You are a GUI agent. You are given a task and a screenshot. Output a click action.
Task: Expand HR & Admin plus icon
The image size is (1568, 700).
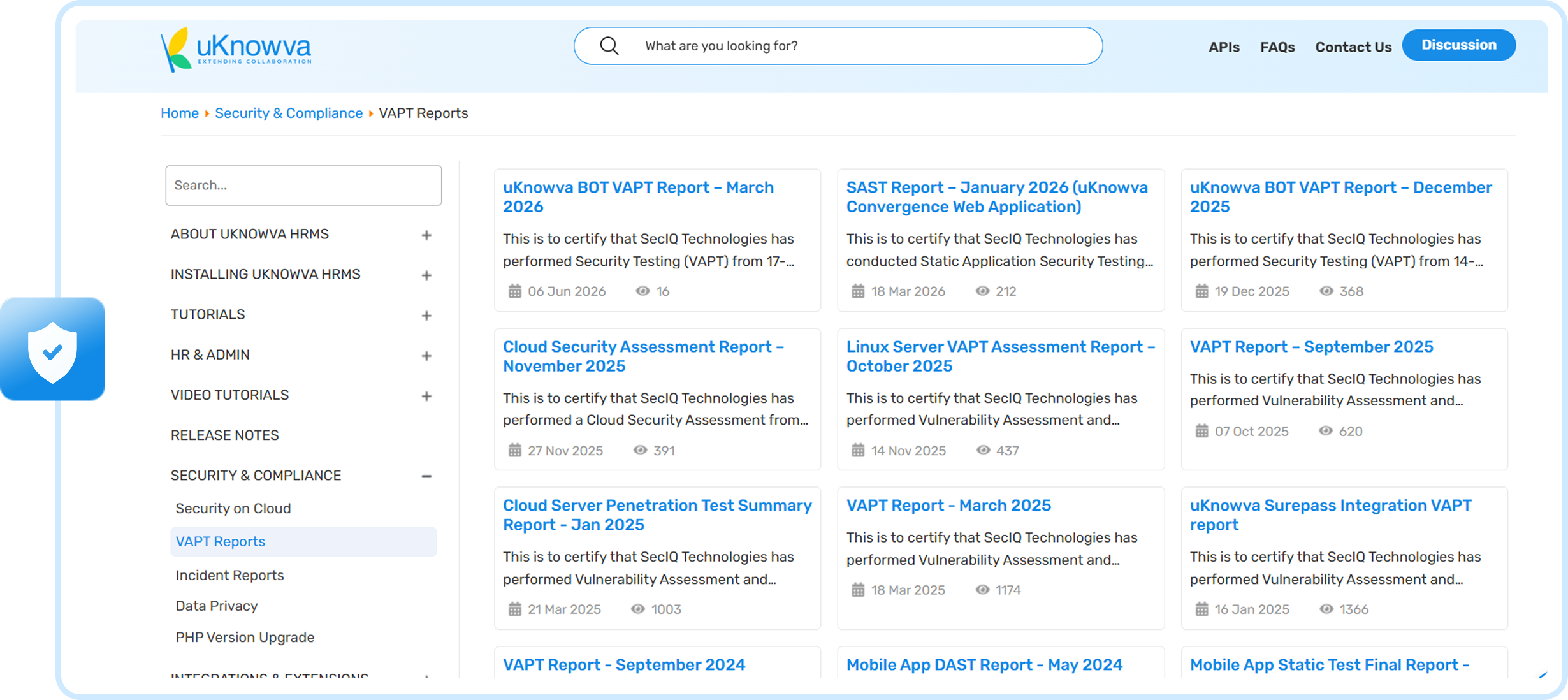pos(426,356)
